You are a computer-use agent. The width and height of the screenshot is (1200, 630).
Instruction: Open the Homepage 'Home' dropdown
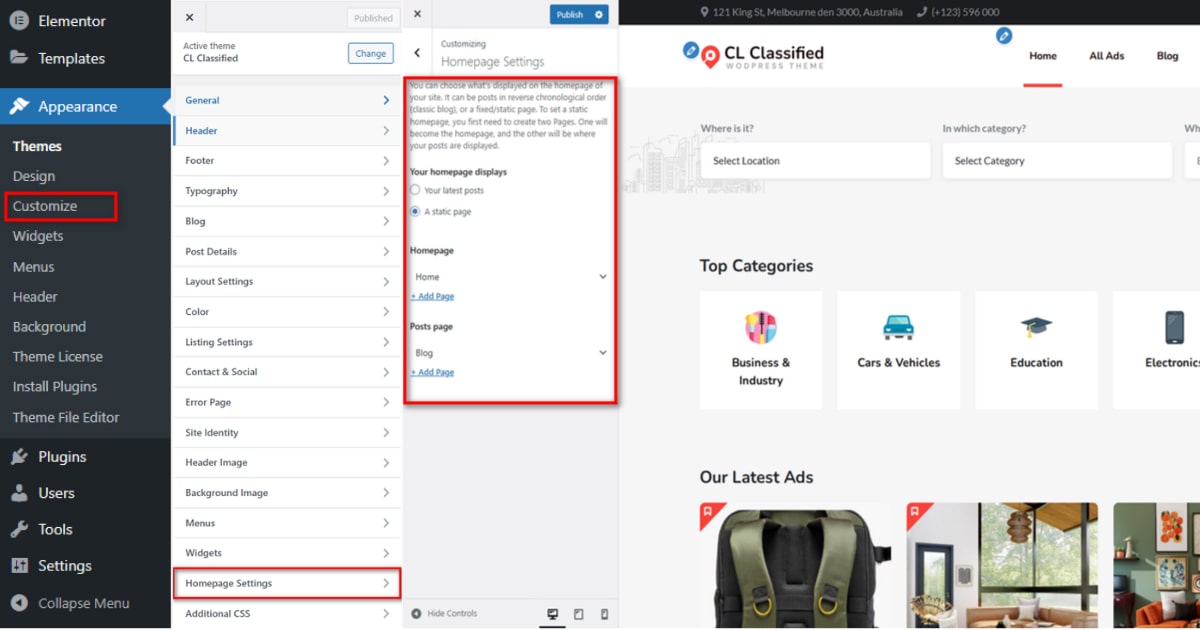[x=510, y=276]
